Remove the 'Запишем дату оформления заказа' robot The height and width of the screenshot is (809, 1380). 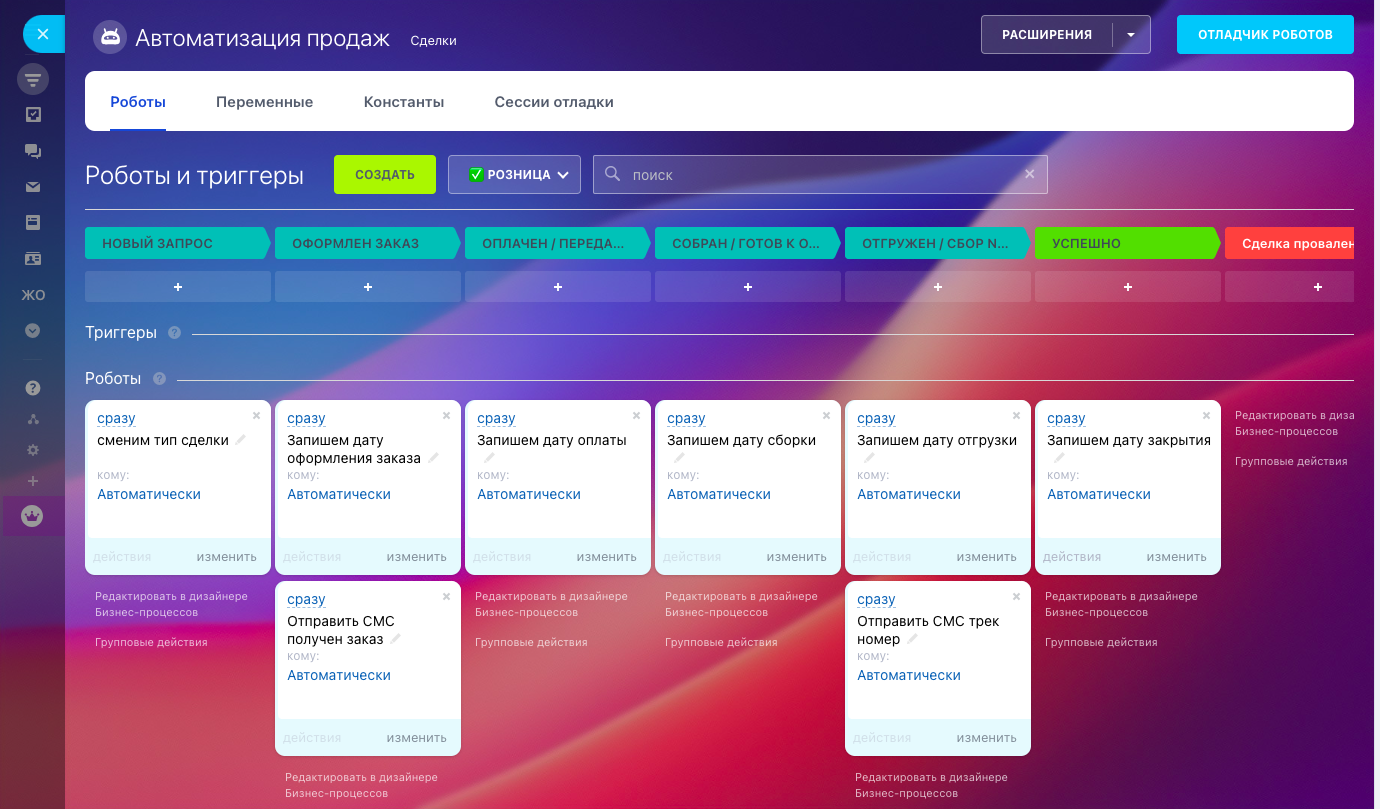tap(446, 415)
